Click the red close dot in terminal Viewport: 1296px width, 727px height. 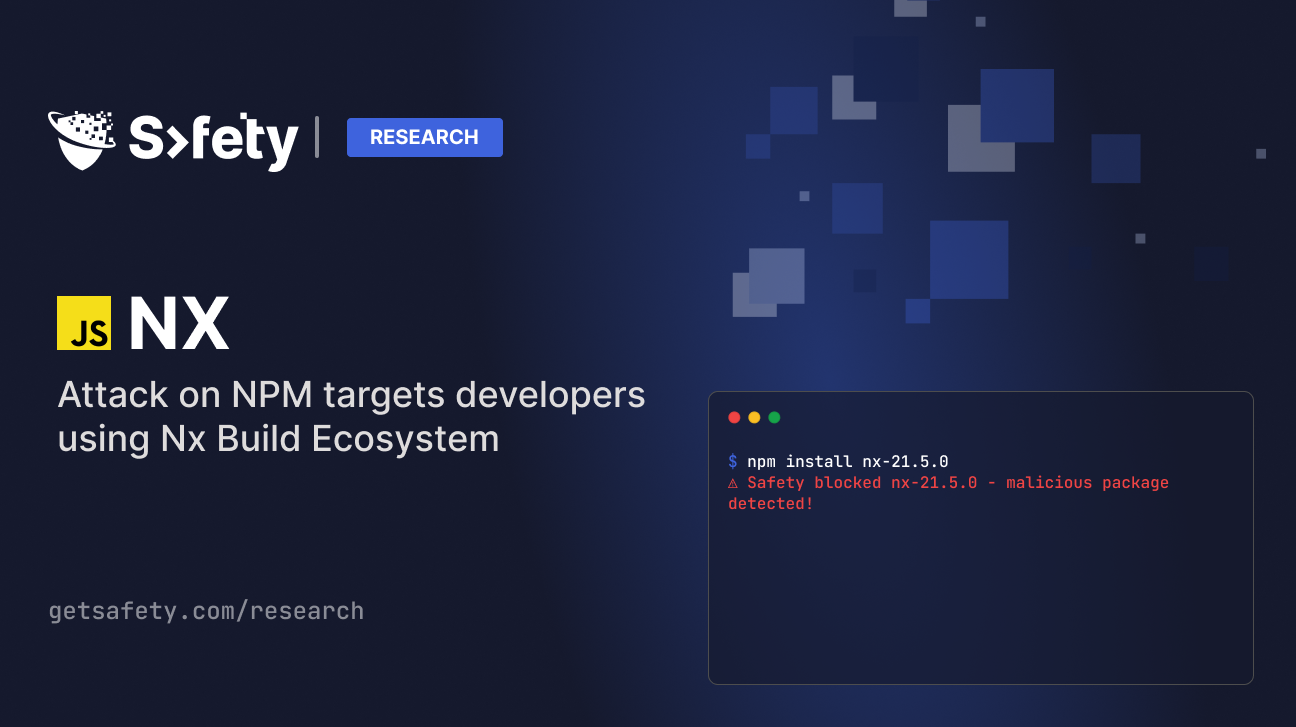(x=734, y=417)
